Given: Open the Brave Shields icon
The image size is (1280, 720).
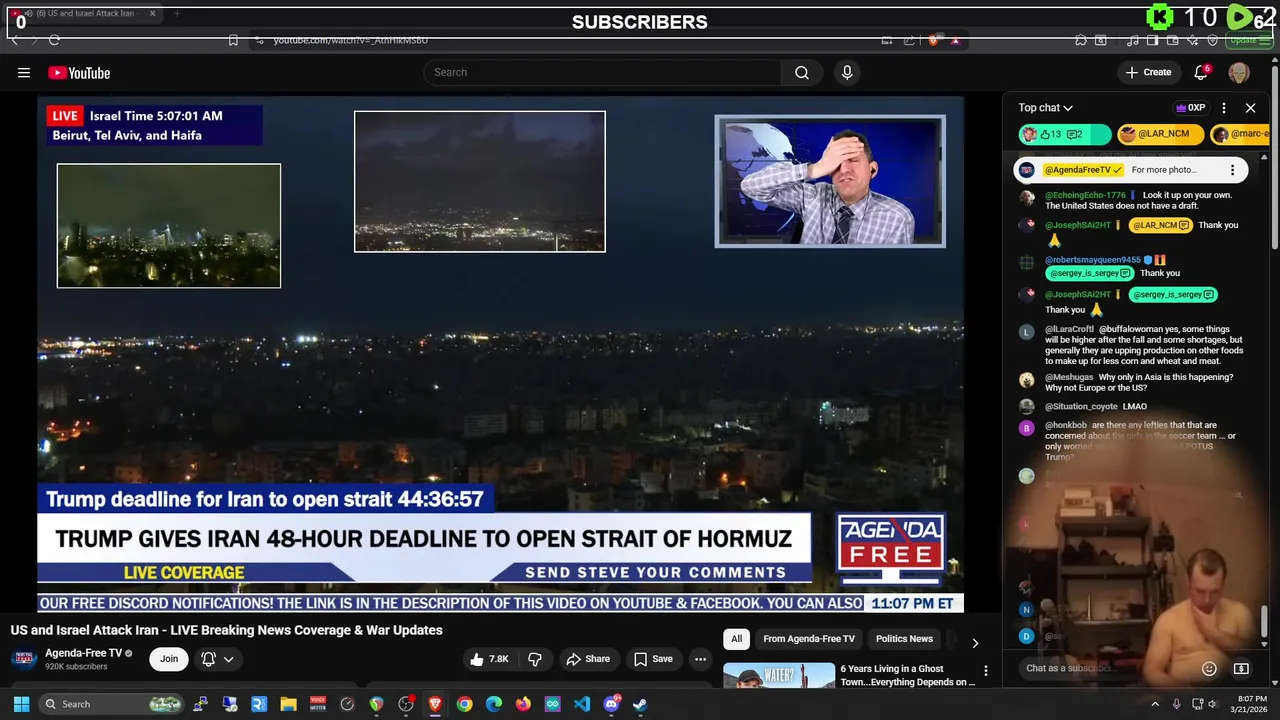Looking at the screenshot, I should tap(933, 40).
